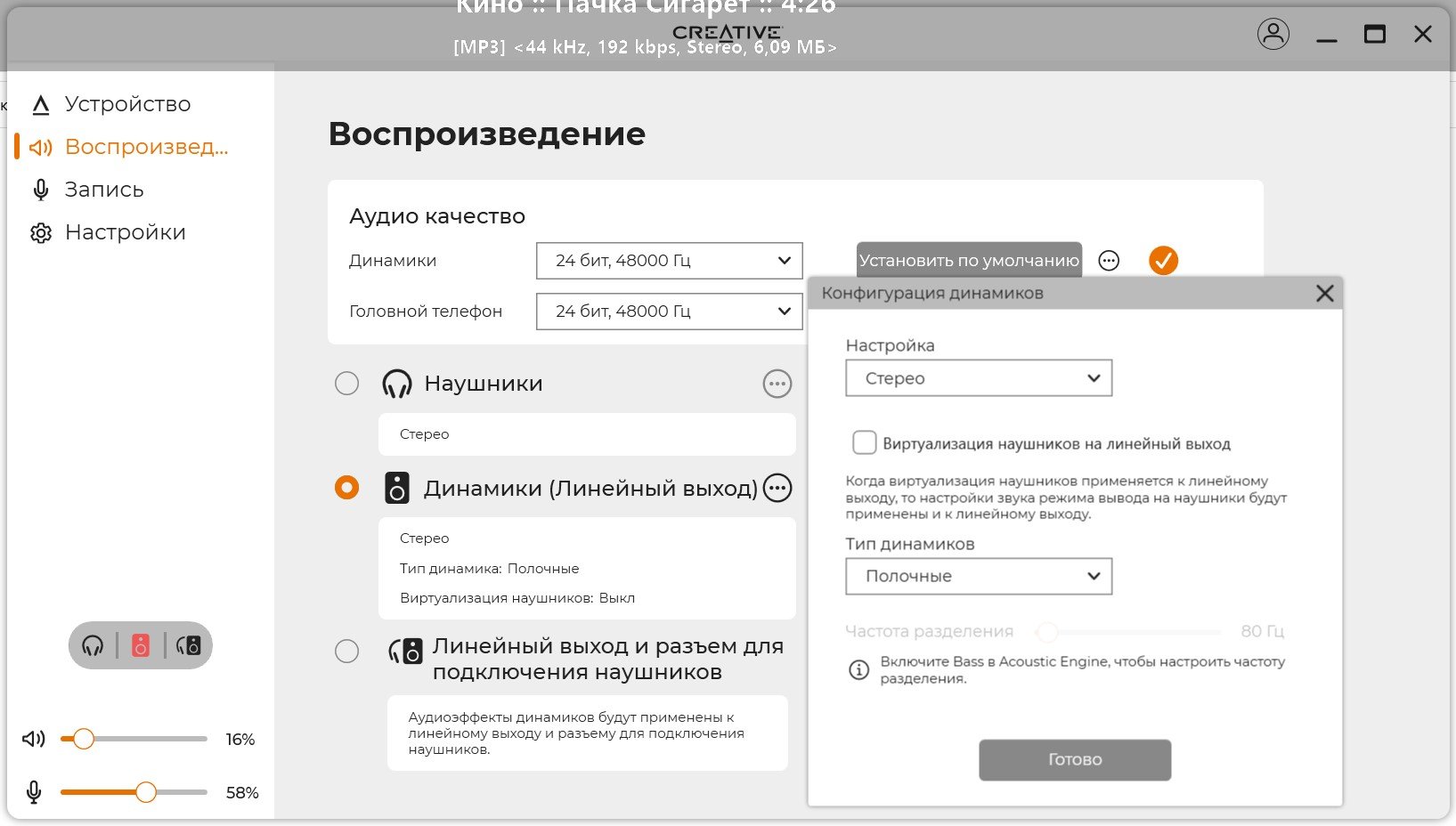Open the user account profile icon
Image resolution: width=1456 pixels, height=826 pixels.
1273,34
